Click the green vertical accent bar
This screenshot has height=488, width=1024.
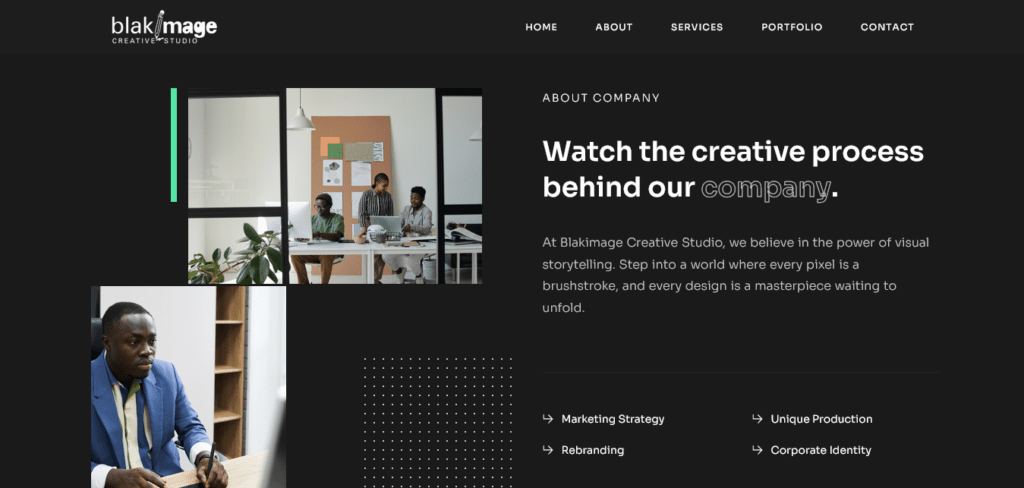click(x=174, y=145)
